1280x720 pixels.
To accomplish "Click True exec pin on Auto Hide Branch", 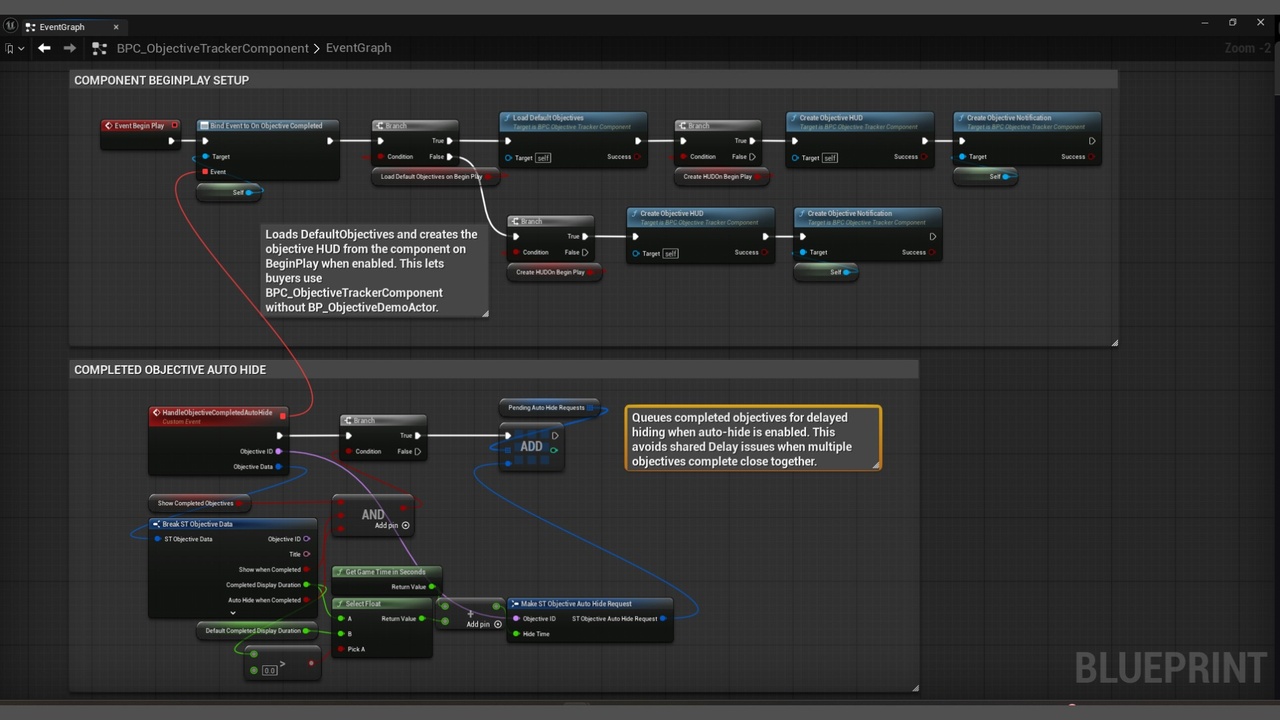I will (419, 436).
